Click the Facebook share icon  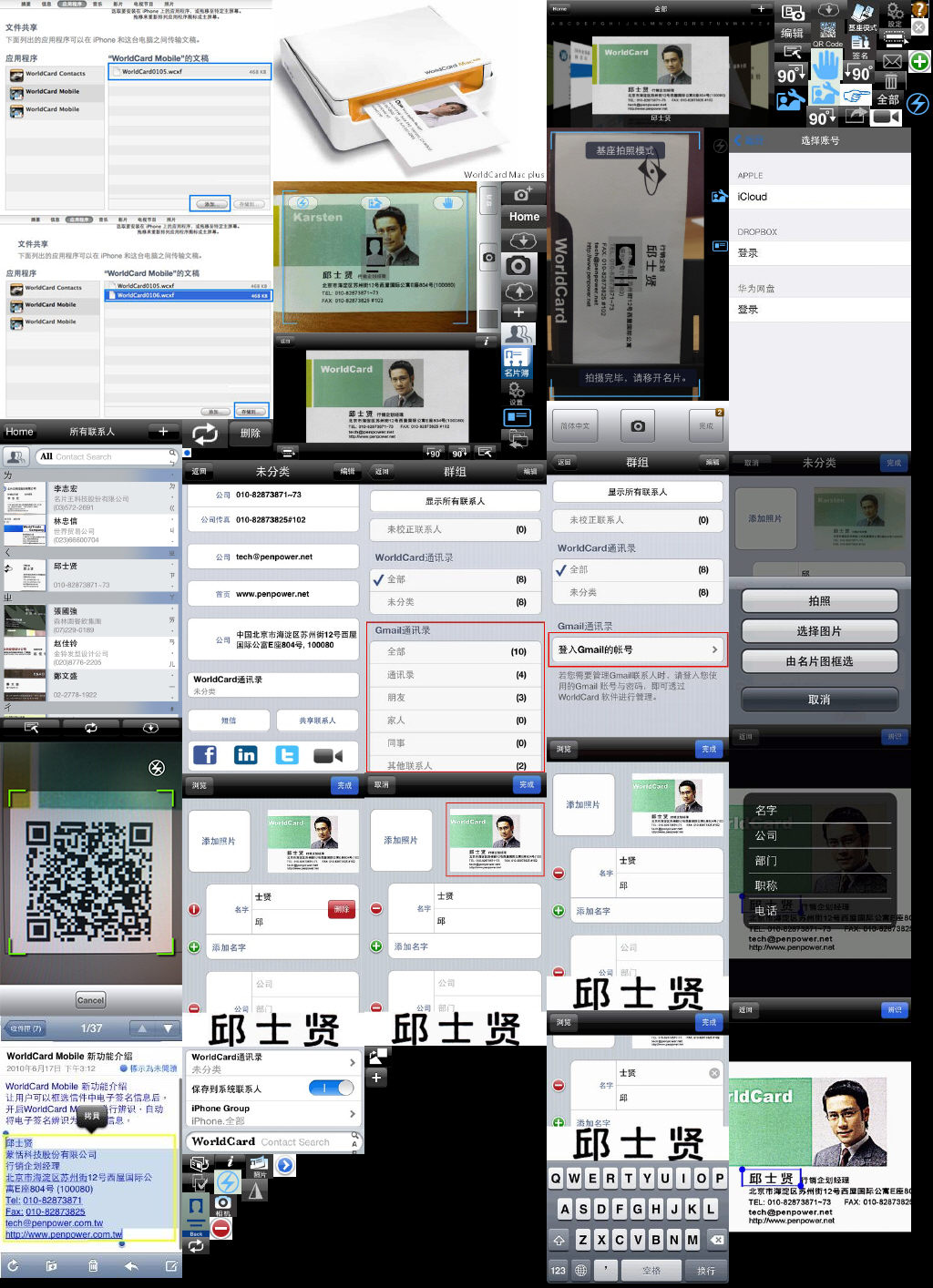pyautogui.click(x=205, y=755)
